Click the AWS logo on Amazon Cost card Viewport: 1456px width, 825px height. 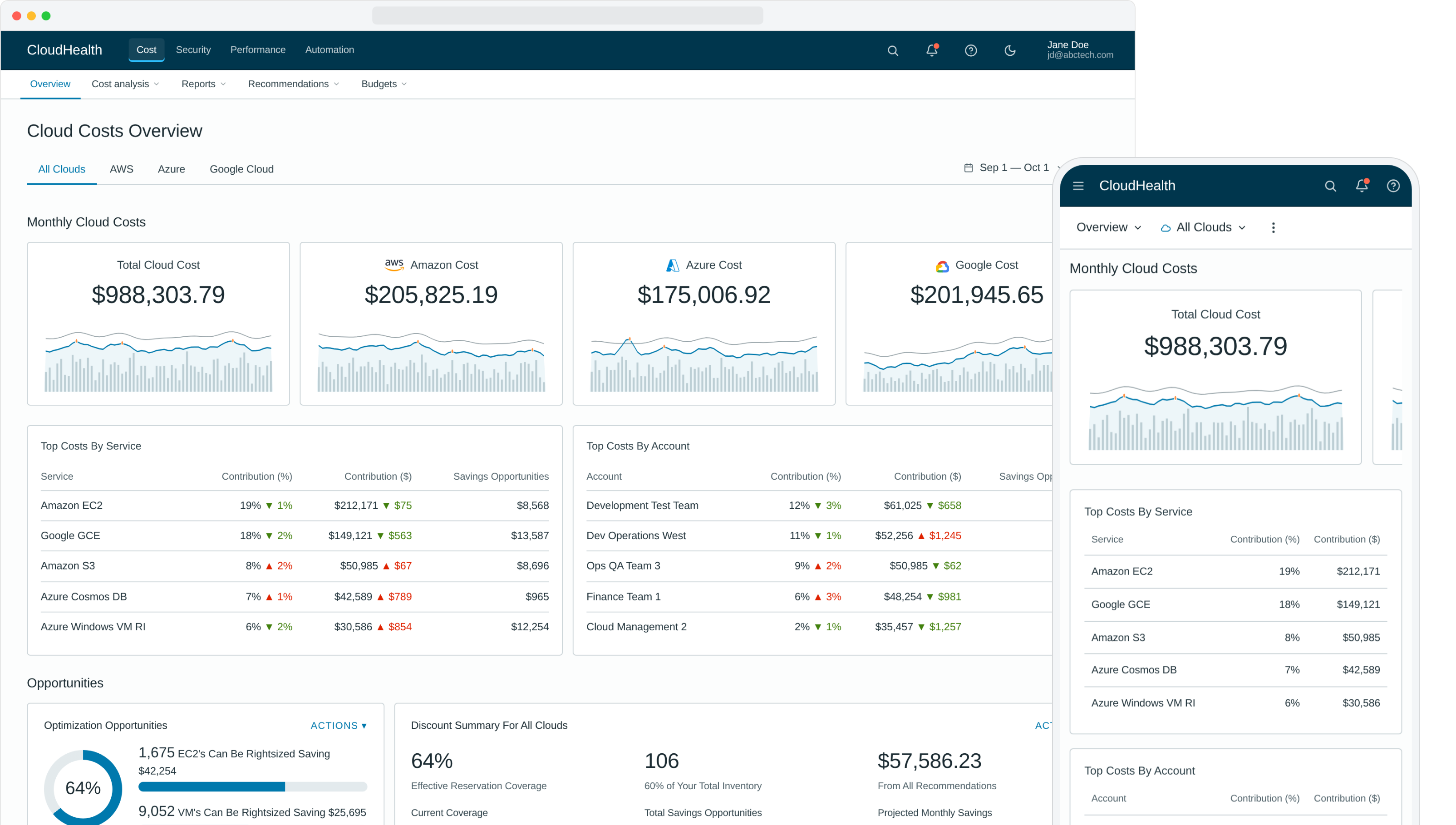tap(394, 265)
